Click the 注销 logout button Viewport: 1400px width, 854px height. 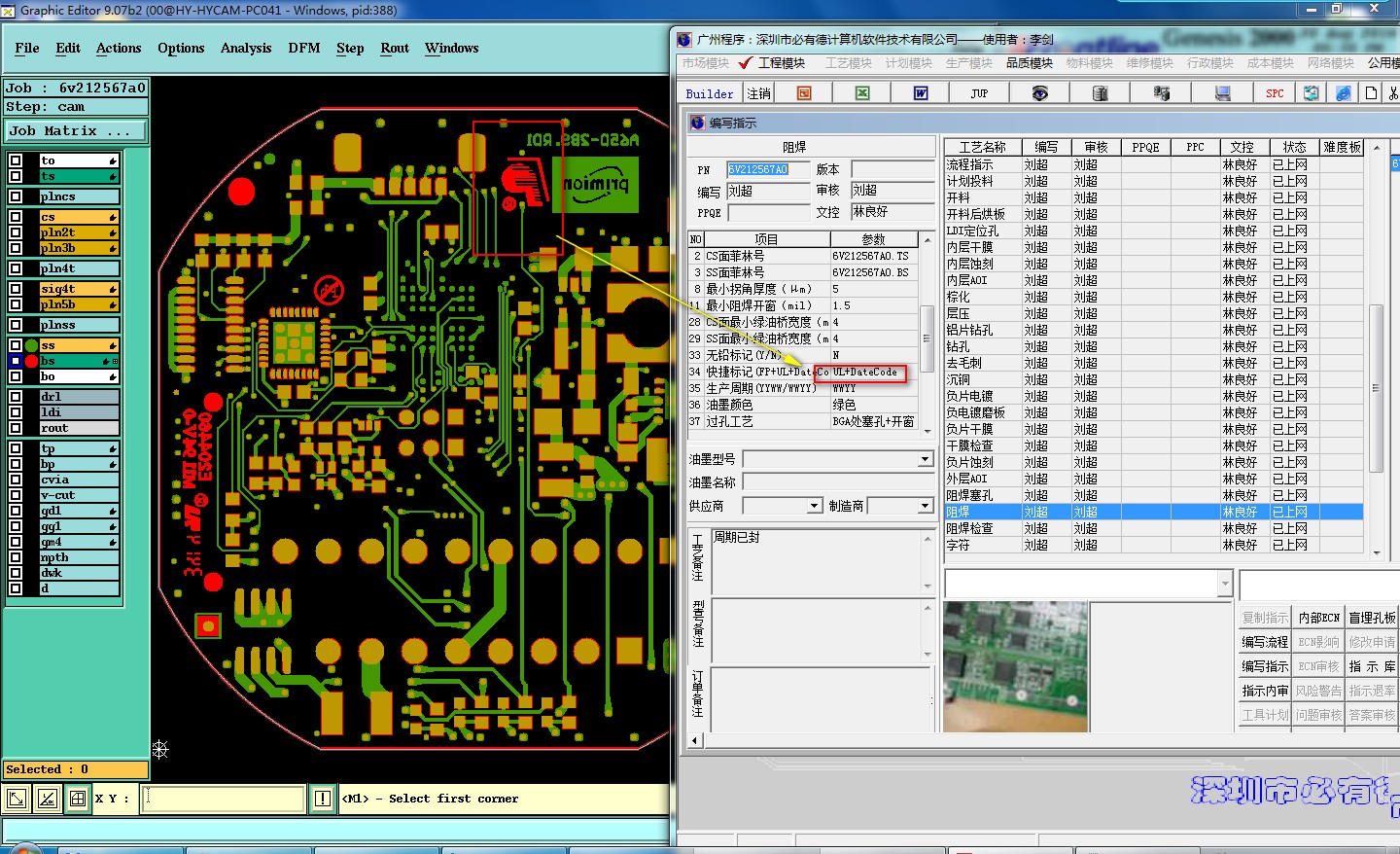tap(758, 93)
